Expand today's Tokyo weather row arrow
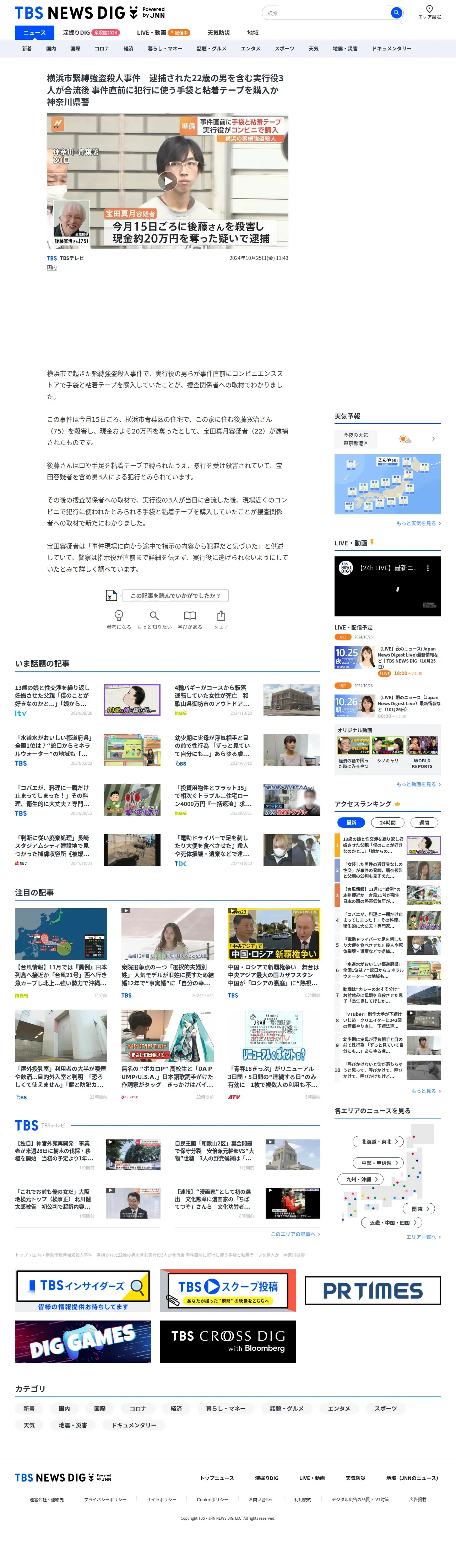The height and width of the screenshot is (1568, 456). pos(434,439)
